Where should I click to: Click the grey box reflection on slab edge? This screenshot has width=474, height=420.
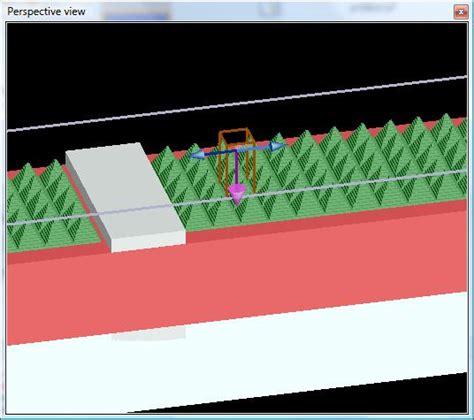[x=148, y=334]
